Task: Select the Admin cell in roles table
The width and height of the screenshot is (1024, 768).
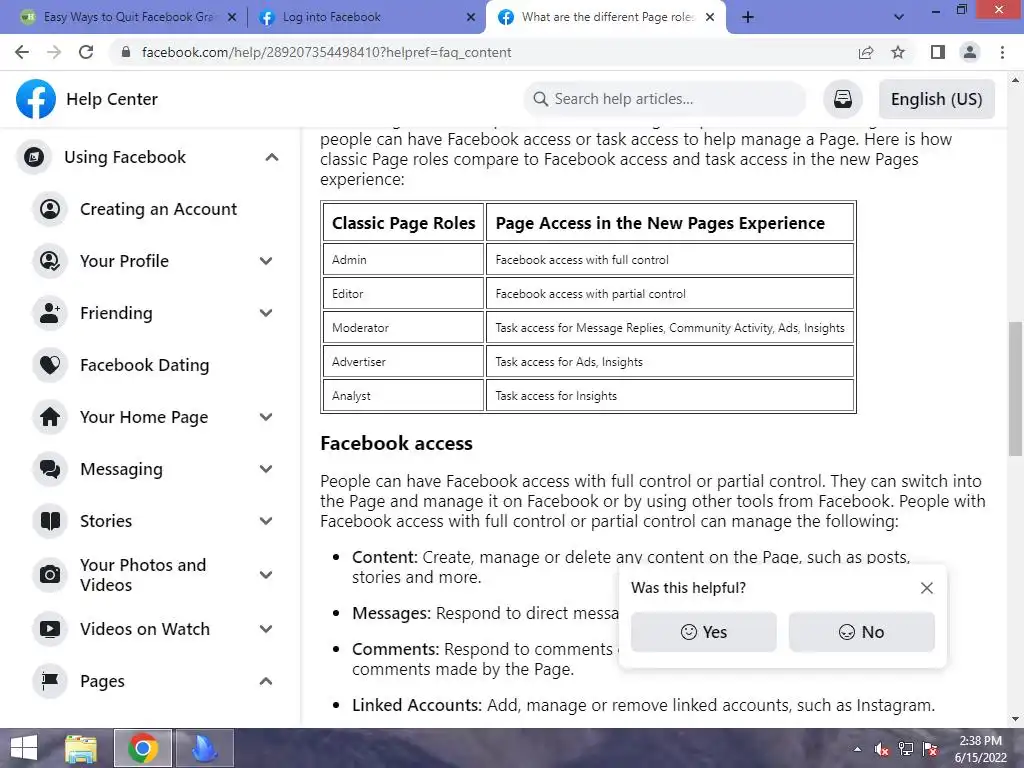Action: pos(403,259)
